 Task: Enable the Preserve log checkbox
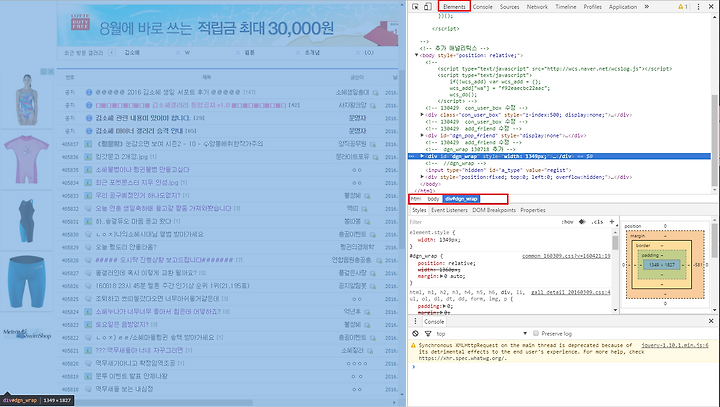tap(535, 334)
